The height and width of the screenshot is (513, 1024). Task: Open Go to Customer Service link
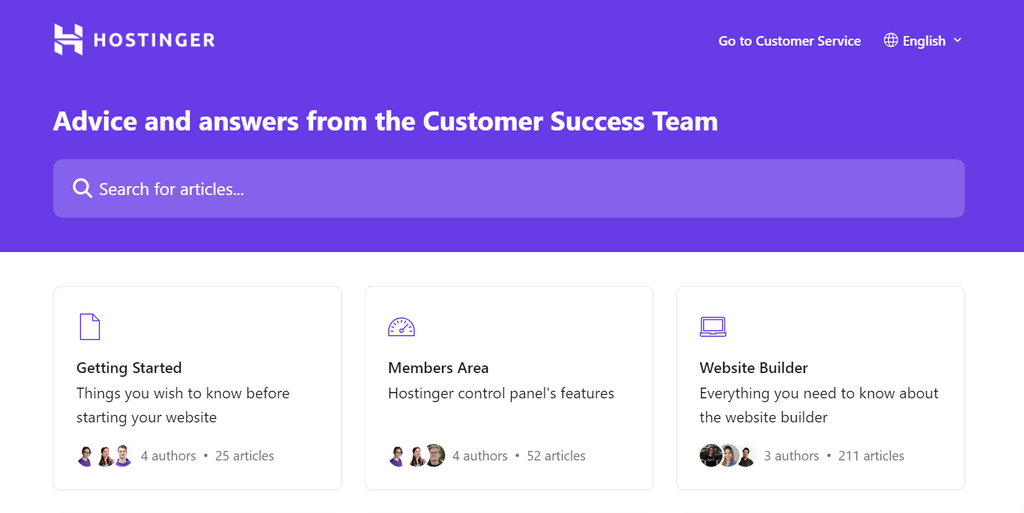(789, 41)
